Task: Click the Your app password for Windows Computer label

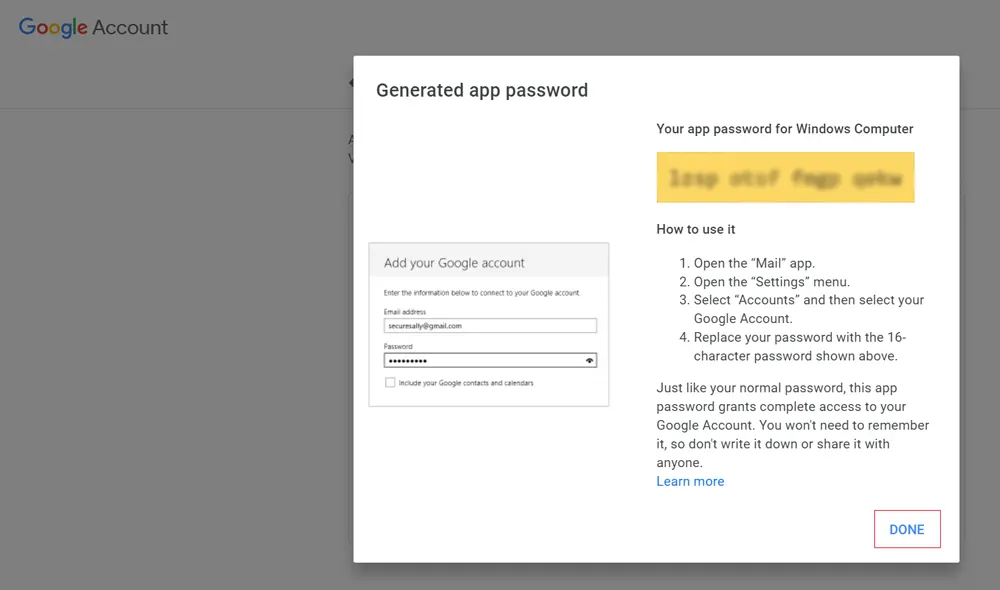Action: click(785, 129)
